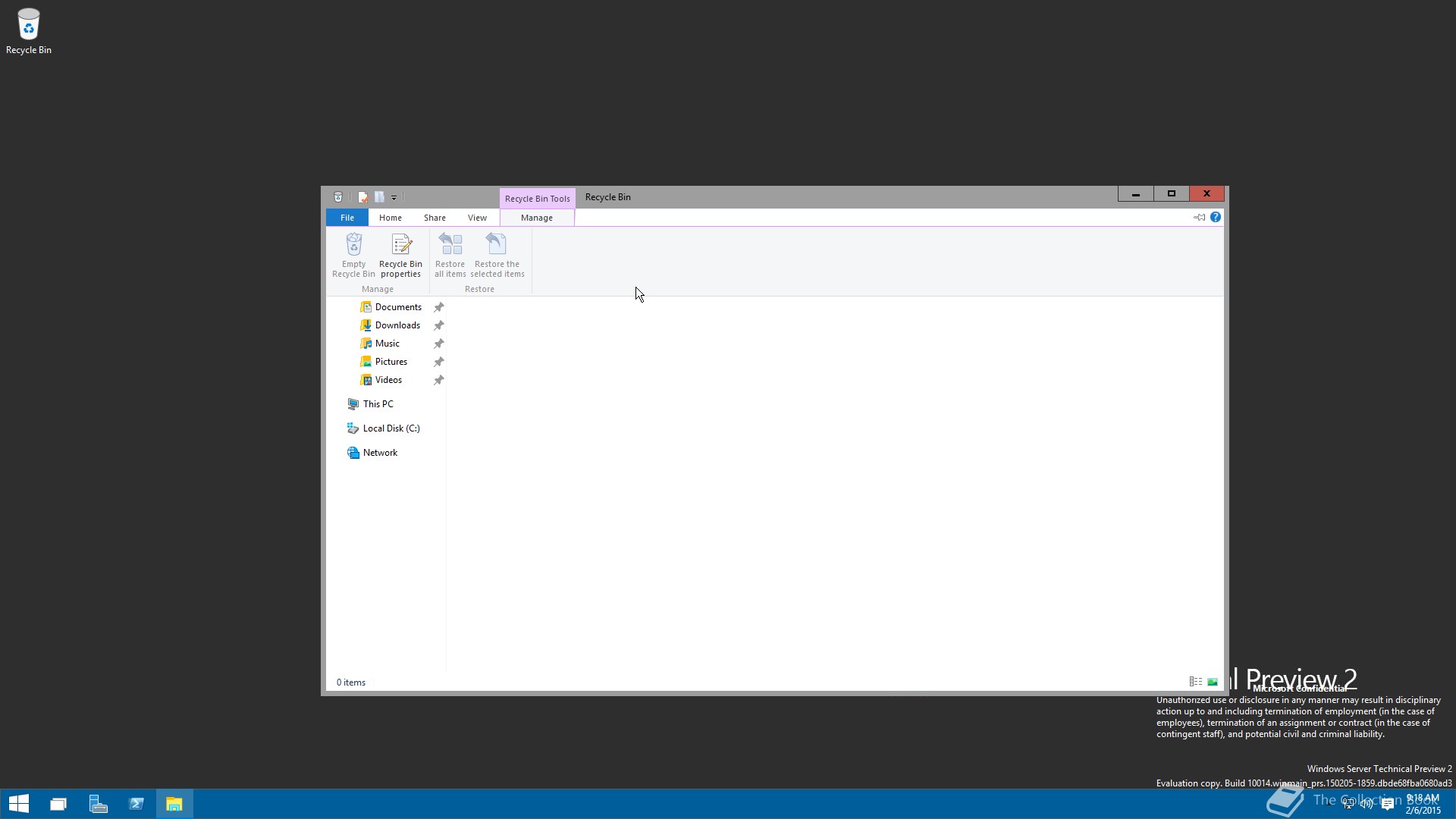Viewport: 1456px width, 819px height.
Task: Click the Empty Recycle Bin ribbon icon
Action: point(353,244)
